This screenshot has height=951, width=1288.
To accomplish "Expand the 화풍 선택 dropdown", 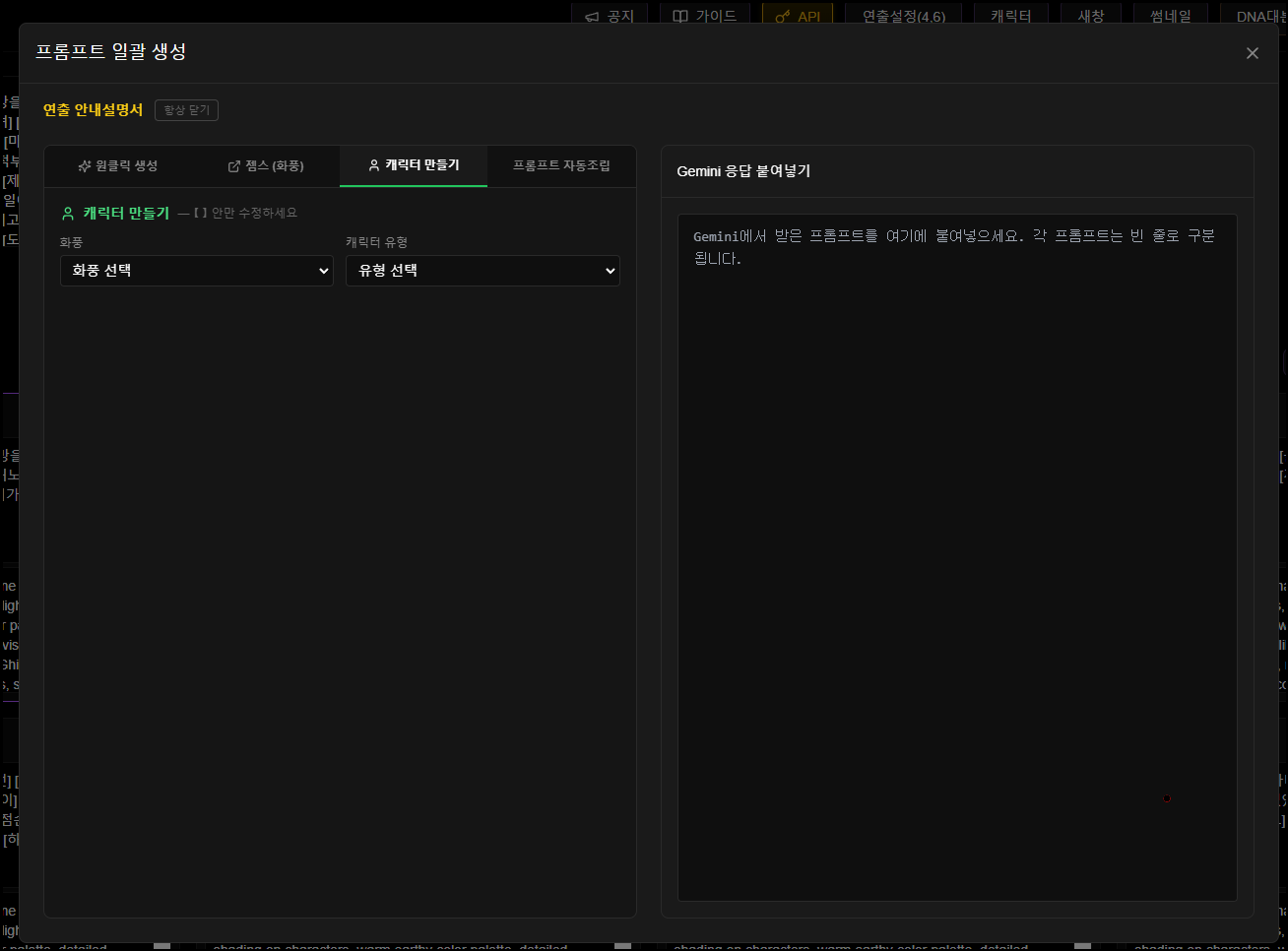I will pos(197,271).
